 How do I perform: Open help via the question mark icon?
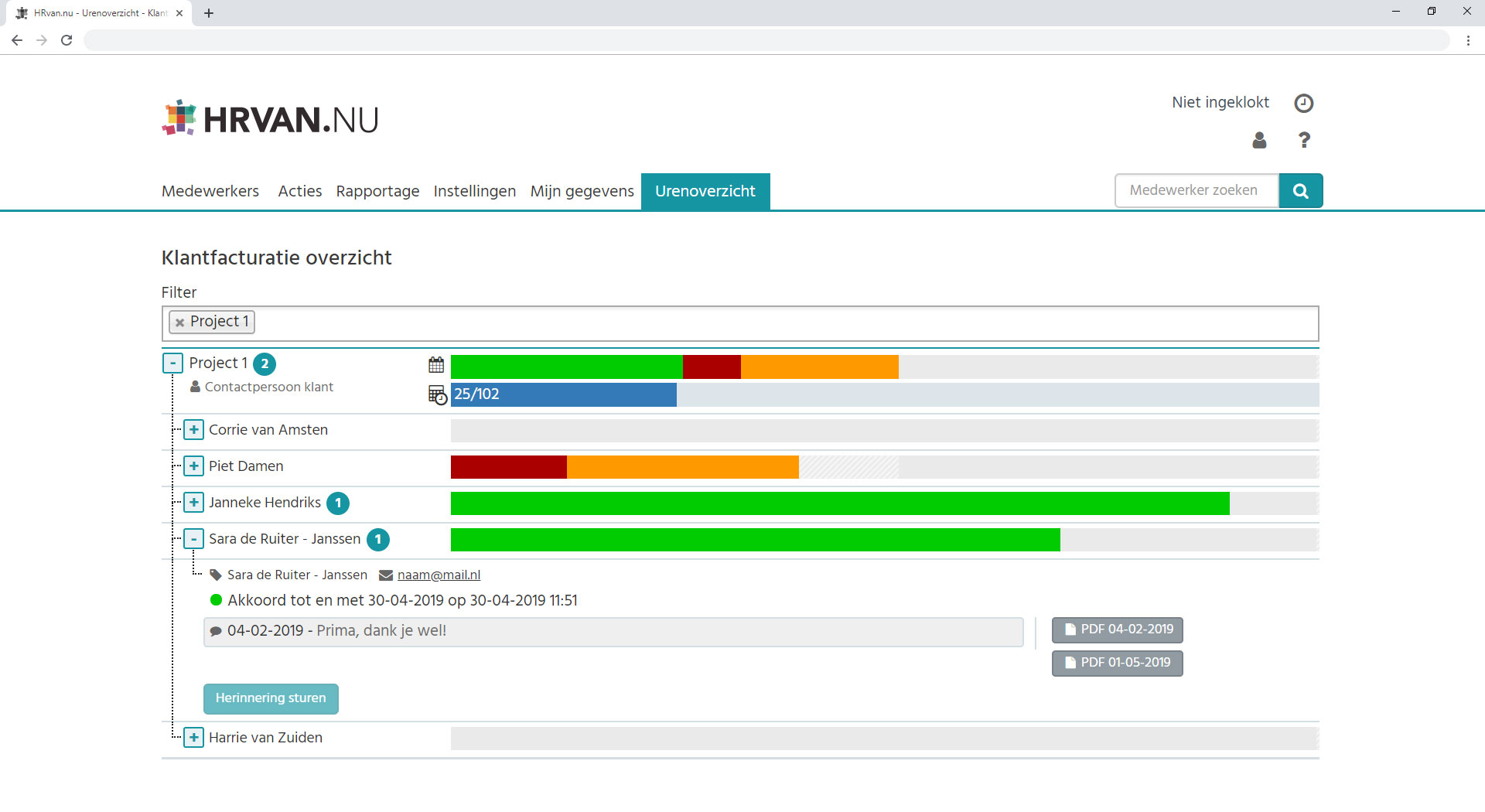(x=1304, y=140)
